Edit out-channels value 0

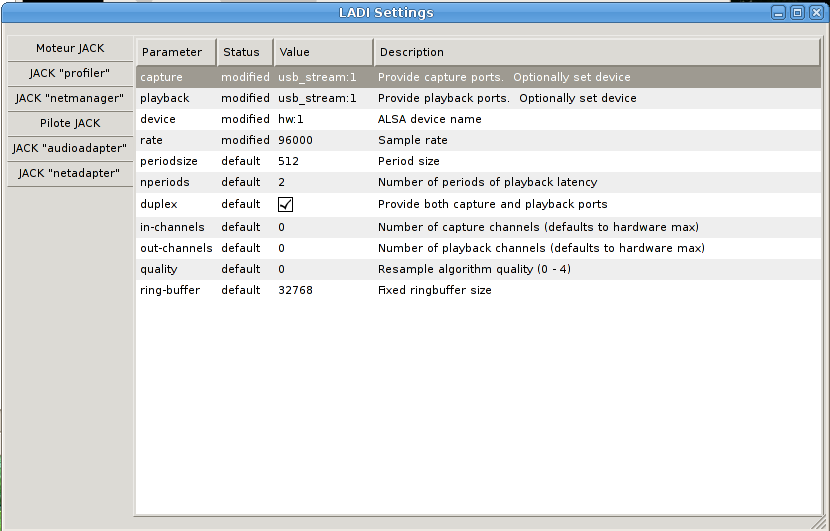282,248
